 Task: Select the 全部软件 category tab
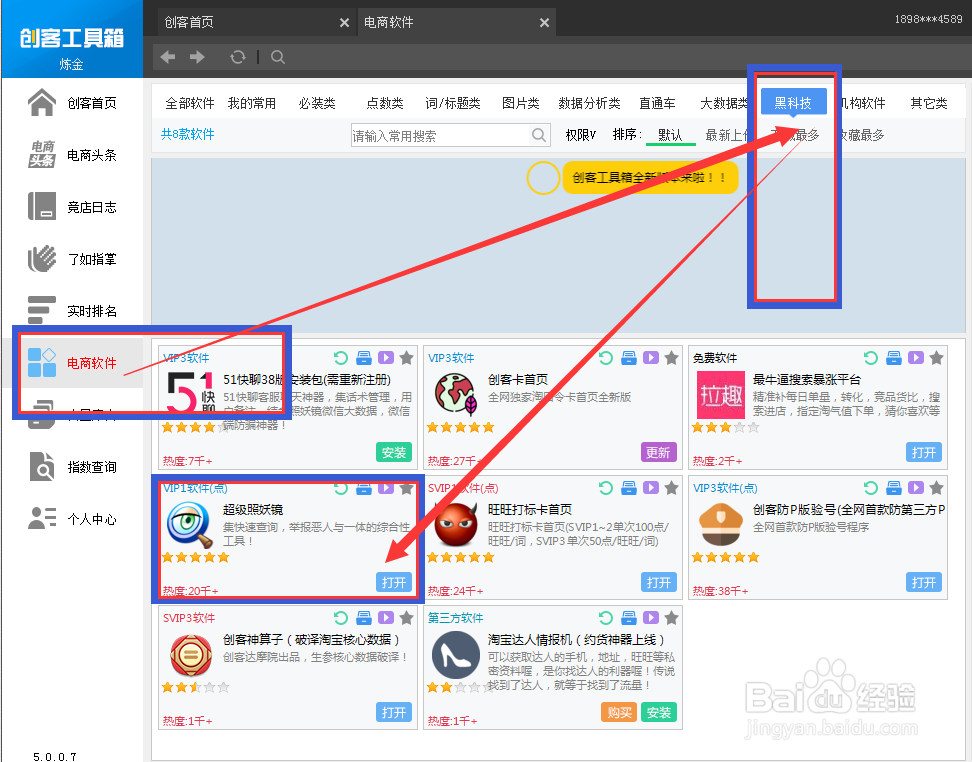click(x=189, y=103)
